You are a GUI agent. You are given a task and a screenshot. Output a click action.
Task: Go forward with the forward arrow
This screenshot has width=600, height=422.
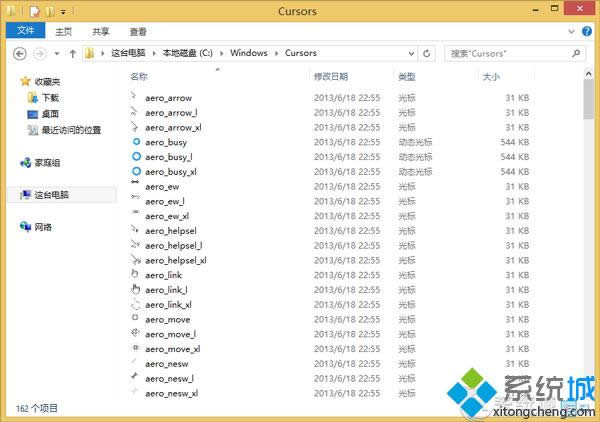coord(39,54)
